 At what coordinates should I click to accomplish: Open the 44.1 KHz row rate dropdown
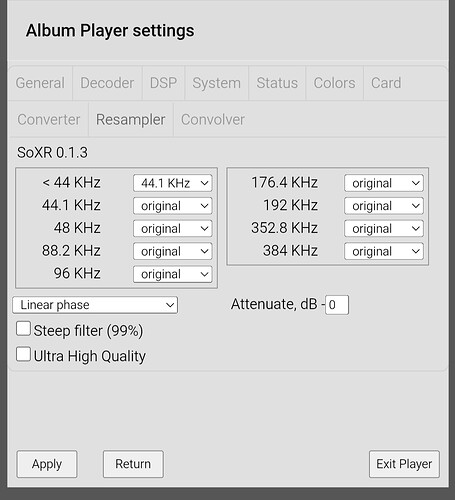point(173,206)
